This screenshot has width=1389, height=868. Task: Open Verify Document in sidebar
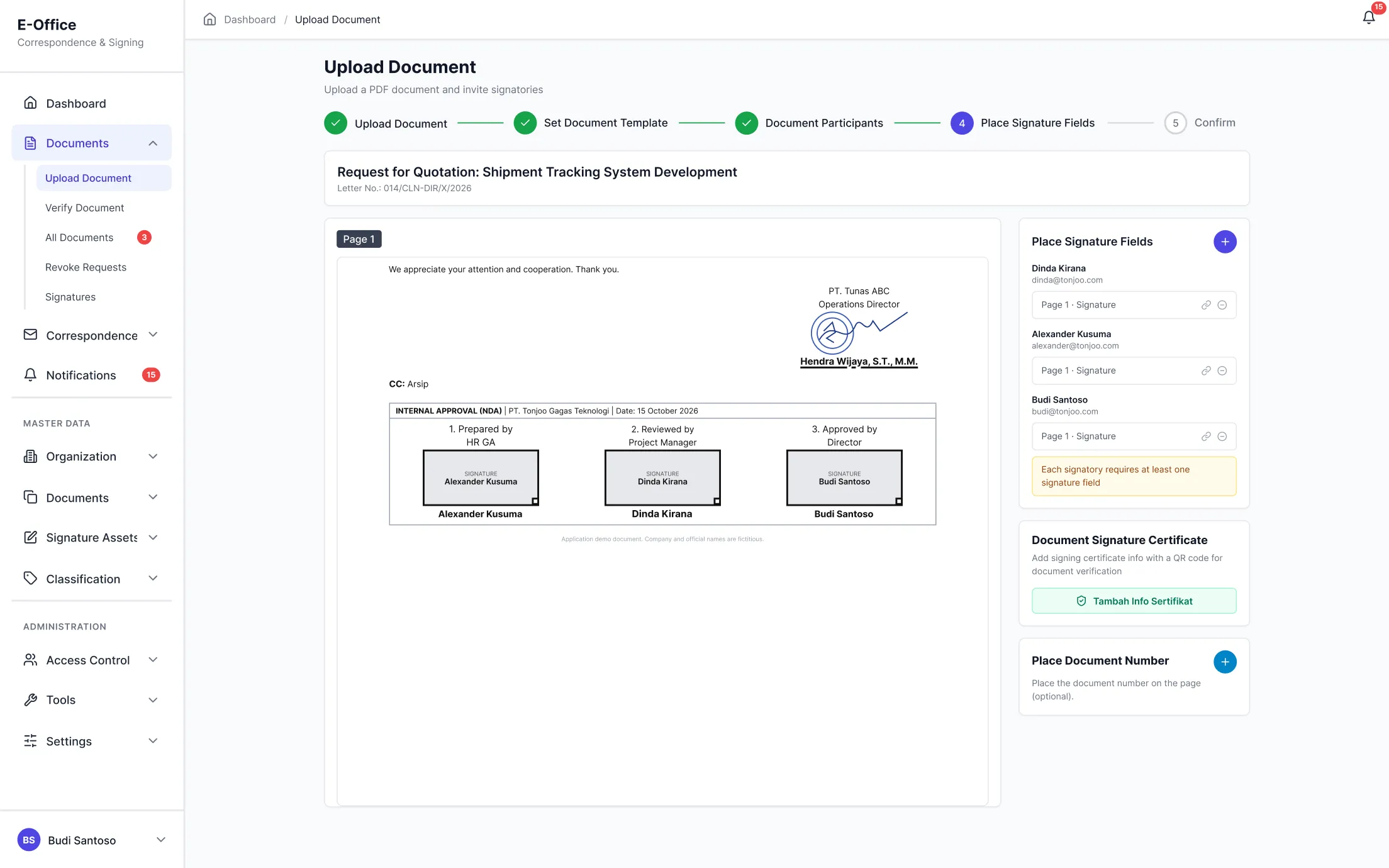click(84, 208)
